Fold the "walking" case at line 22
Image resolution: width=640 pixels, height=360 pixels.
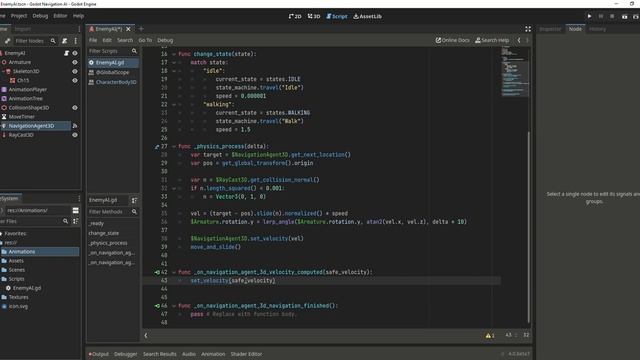pyautogui.click(x=174, y=104)
